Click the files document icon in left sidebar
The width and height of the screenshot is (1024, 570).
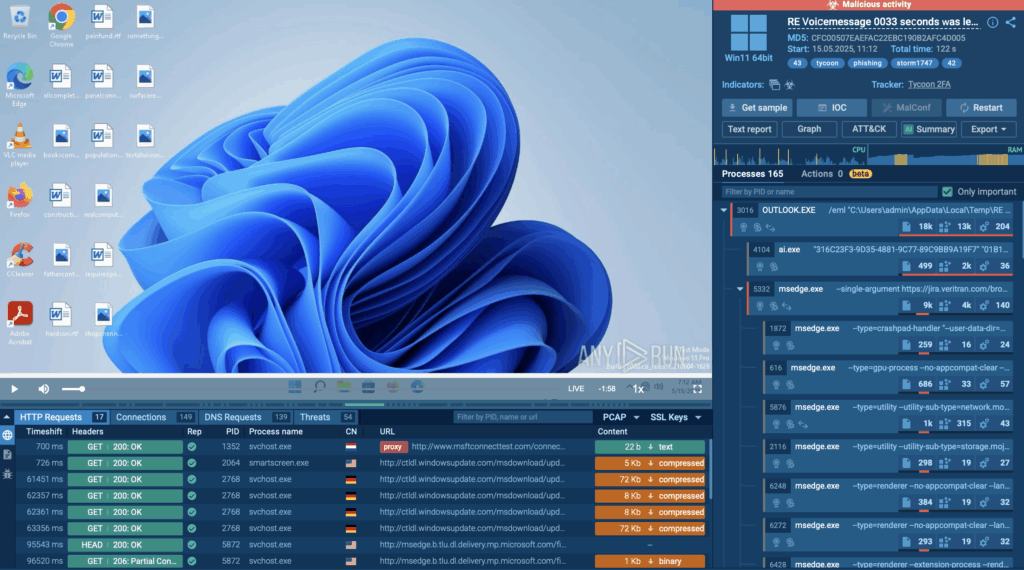point(7,454)
